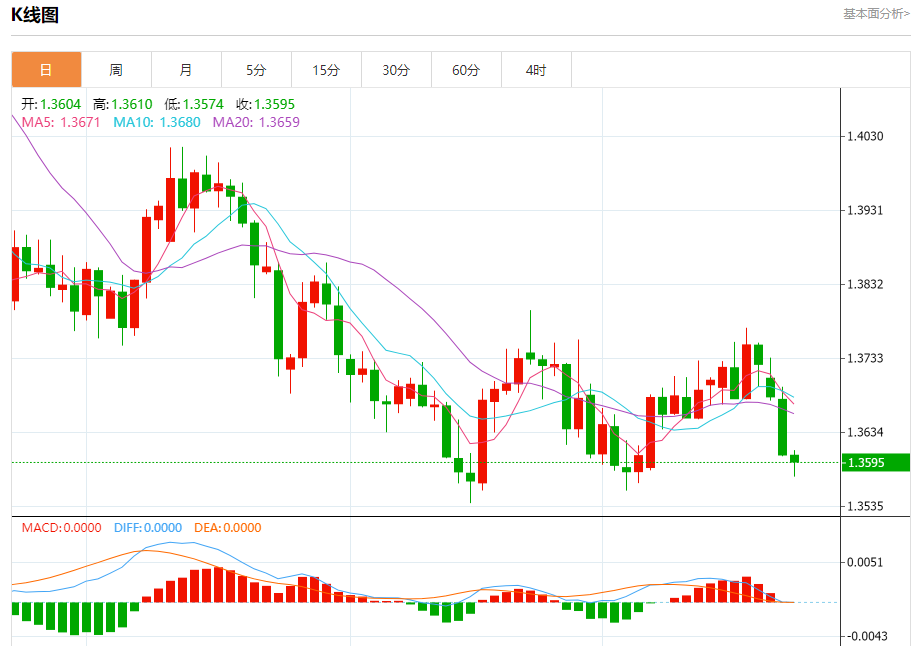
Task: Click the MA20: 1.3659 indicator label
Action: [256, 122]
